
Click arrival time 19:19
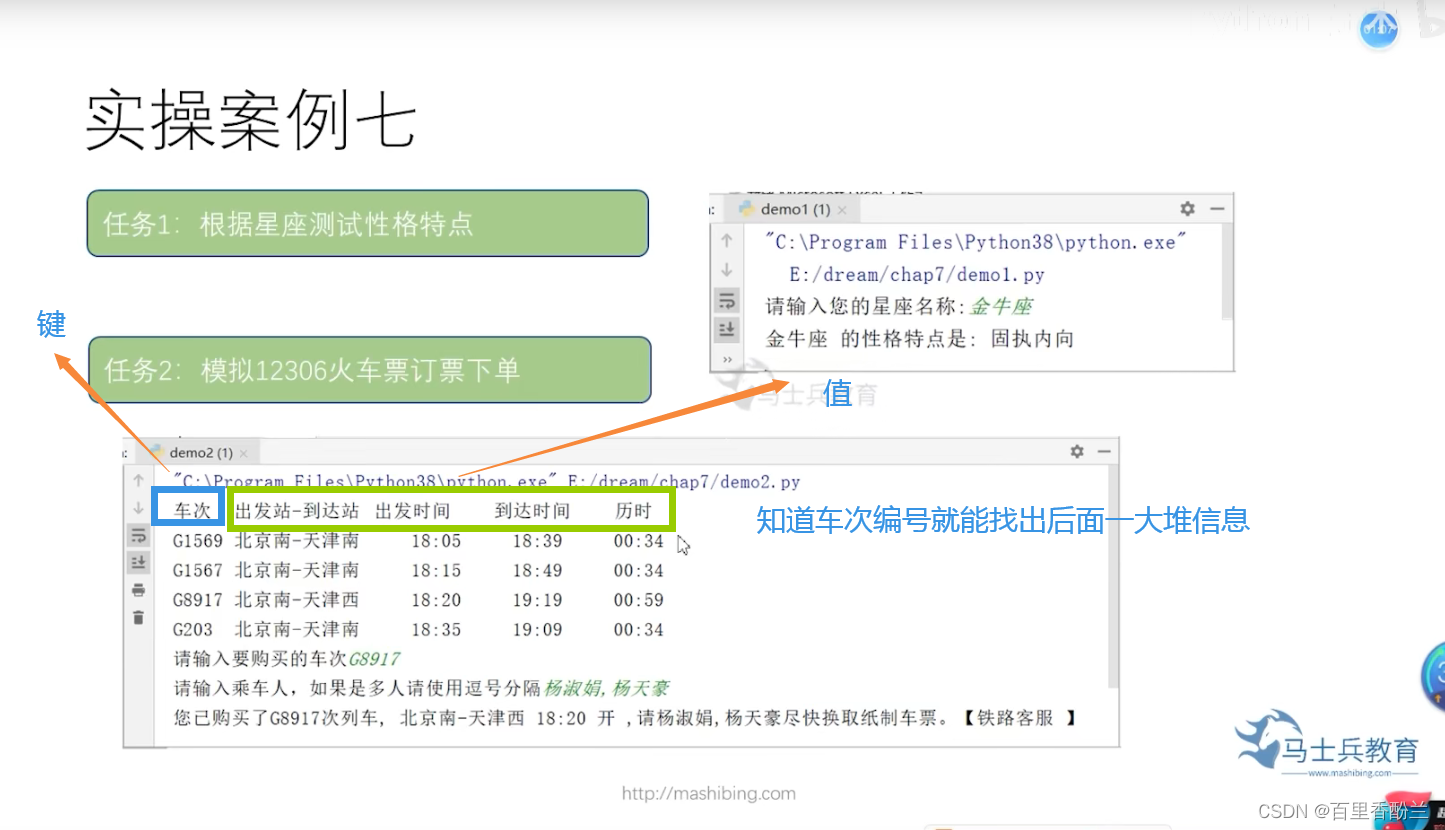tap(538, 600)
